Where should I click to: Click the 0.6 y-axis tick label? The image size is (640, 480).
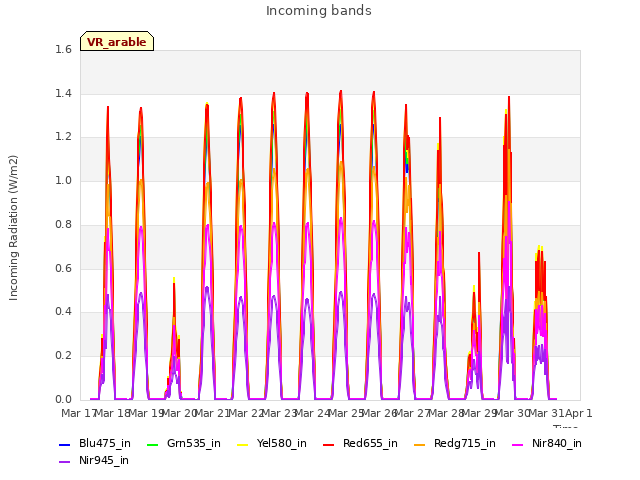(63, 268)
